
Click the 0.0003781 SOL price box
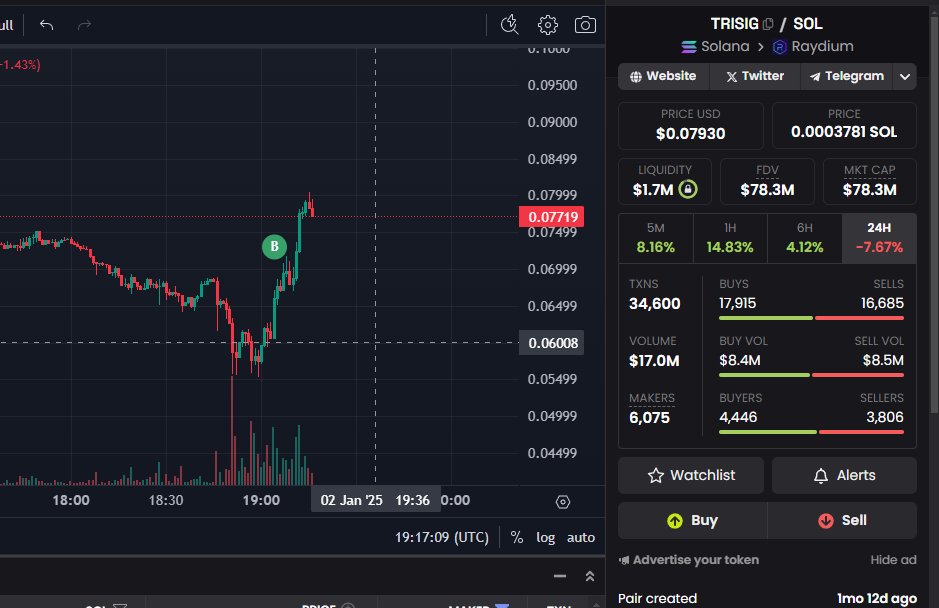coord(844,126)
